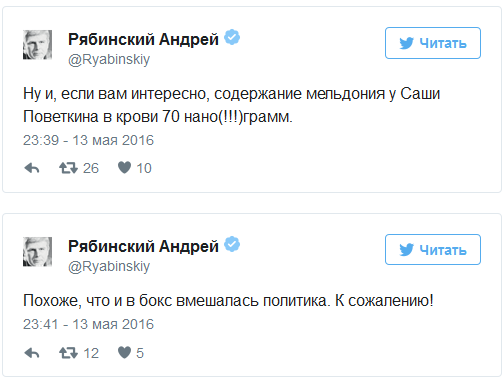Open @Ryabinskiy handle in the second tweet
Viewport: 504px width, 387px height.
coord(109,267)
